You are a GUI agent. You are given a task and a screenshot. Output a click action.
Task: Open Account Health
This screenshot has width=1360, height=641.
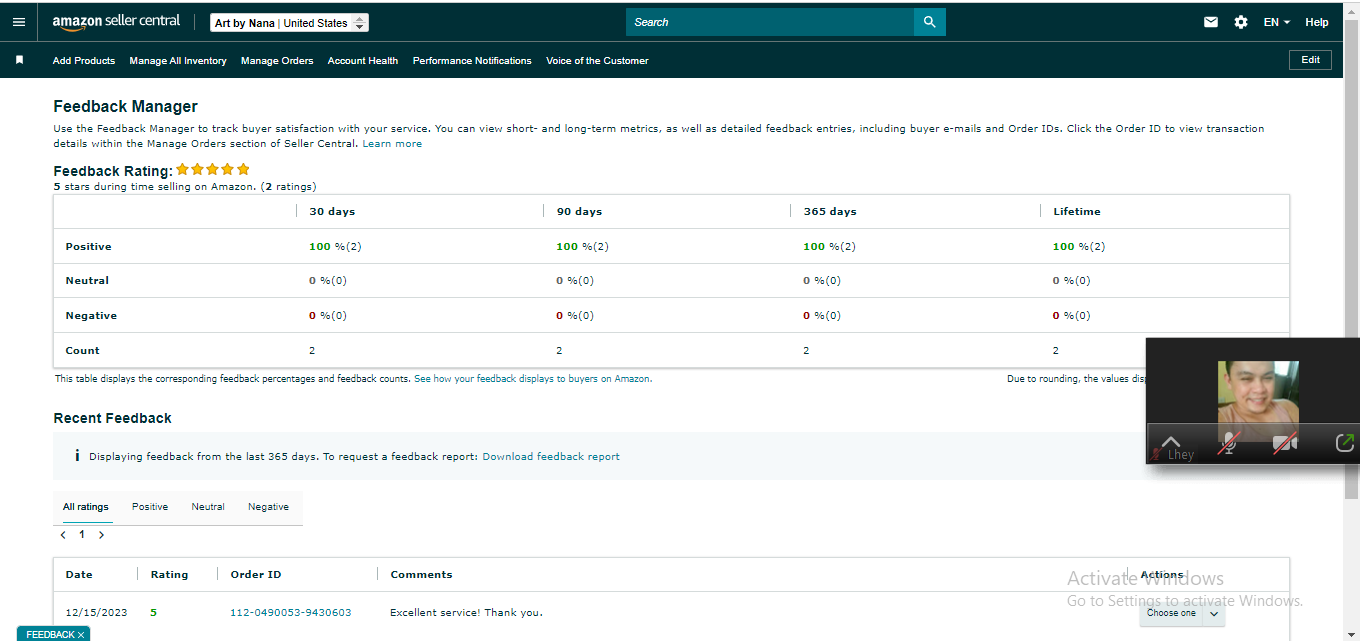[x=363, y=61]
